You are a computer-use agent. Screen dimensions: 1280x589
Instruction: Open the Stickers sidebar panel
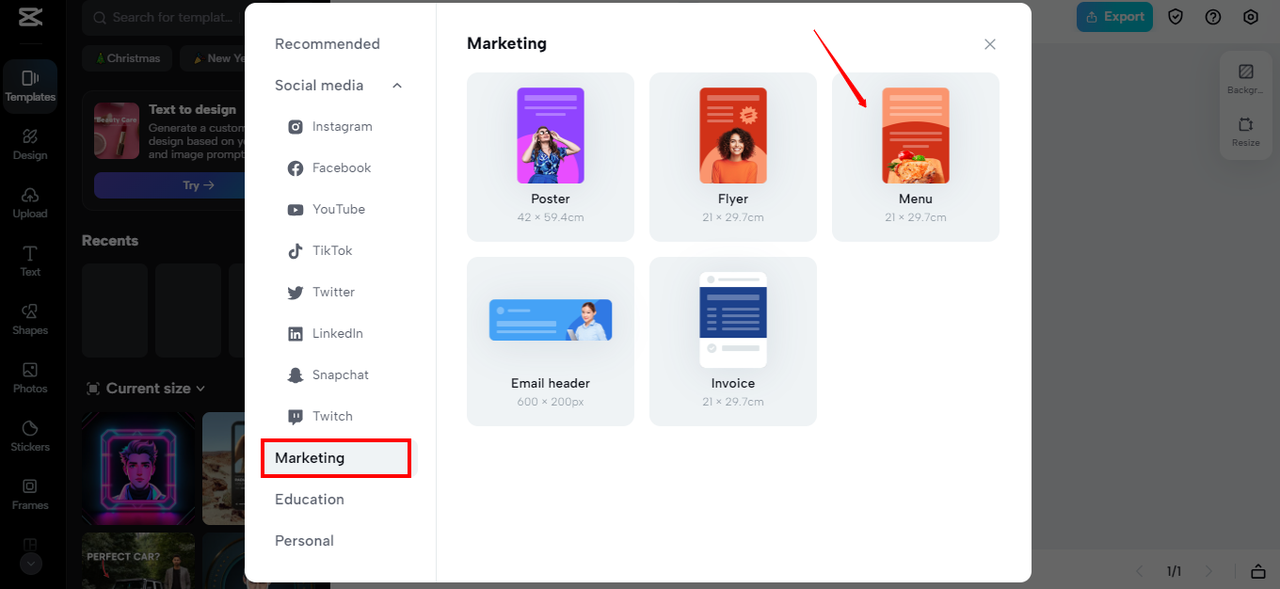[30, 436]
